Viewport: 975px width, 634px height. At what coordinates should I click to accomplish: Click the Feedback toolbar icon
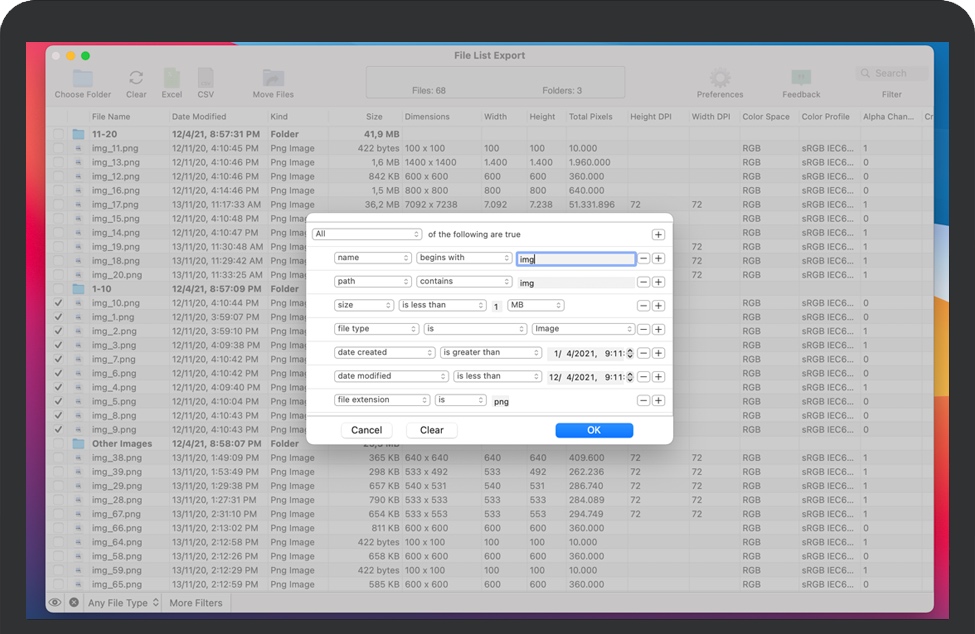pos(801,79)
